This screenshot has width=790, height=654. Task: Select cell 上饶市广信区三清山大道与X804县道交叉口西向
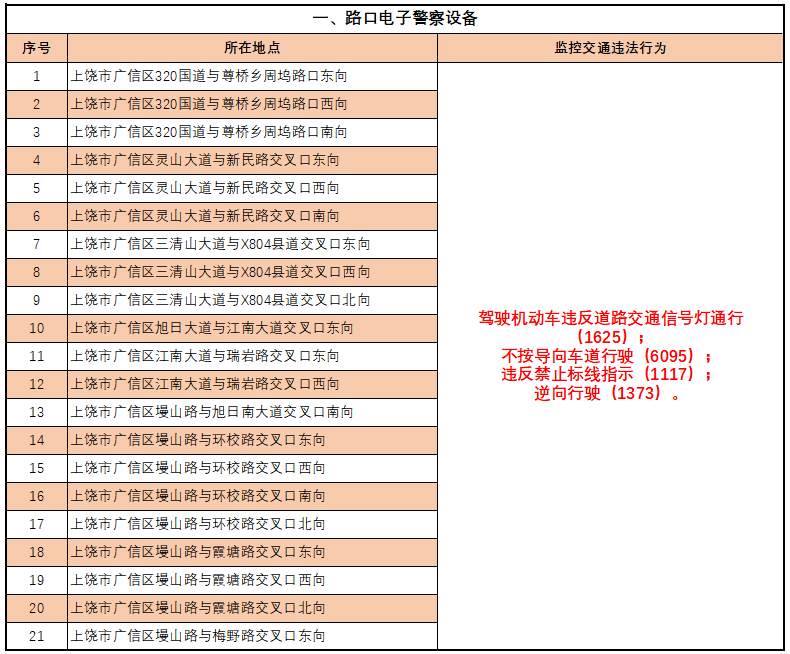point(252,272)
